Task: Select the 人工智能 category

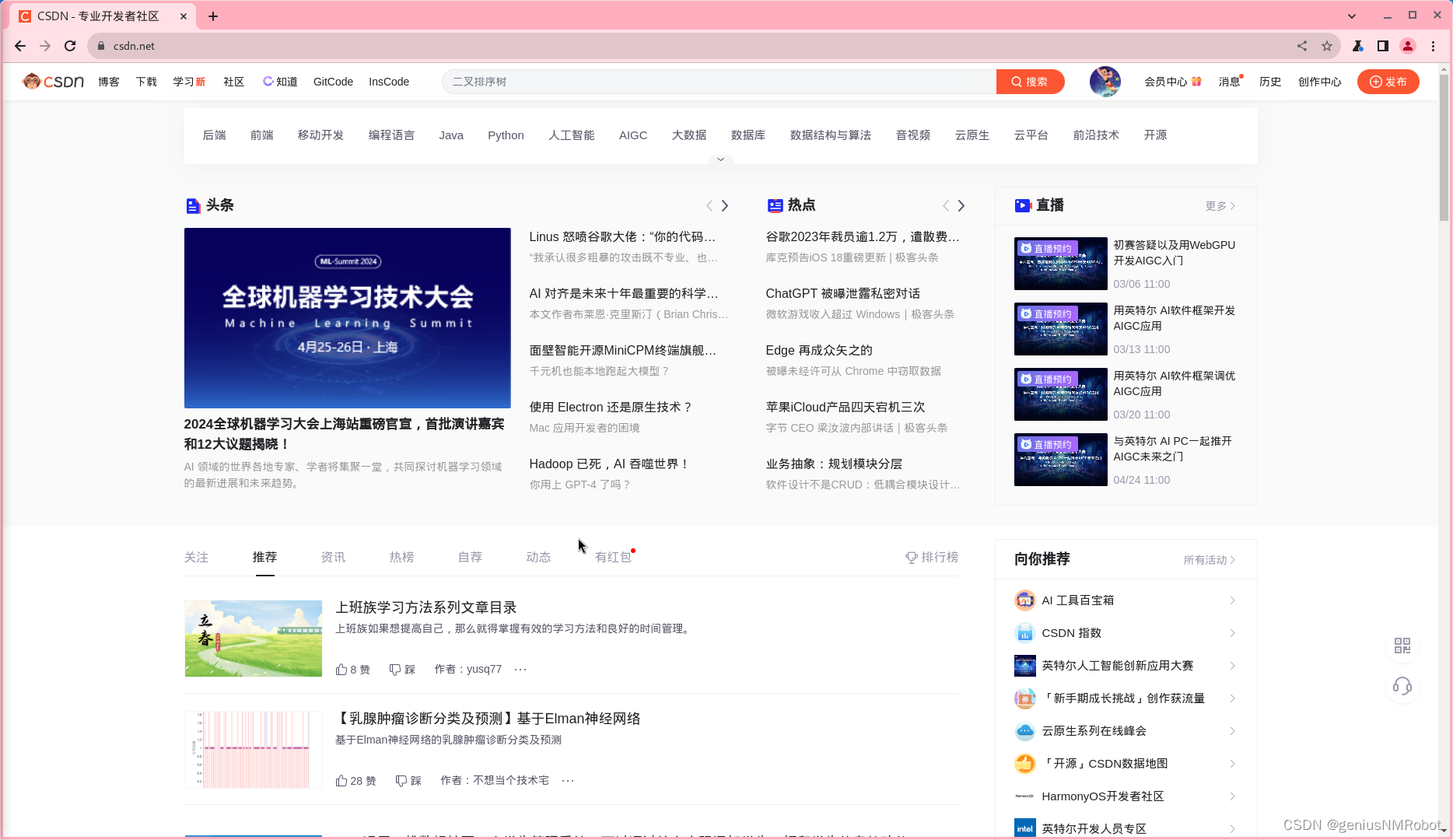Action: [571, 135]
